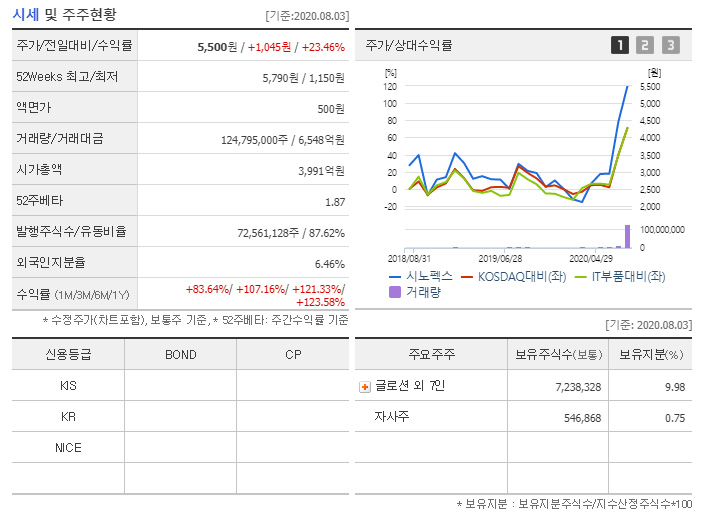Click the 액면가 row label

point(34,107)
